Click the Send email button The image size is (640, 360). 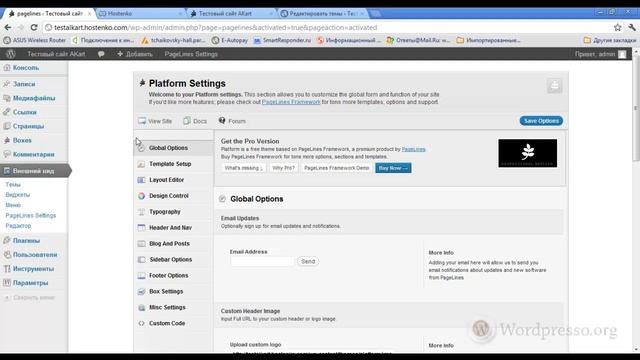[308, 261]
